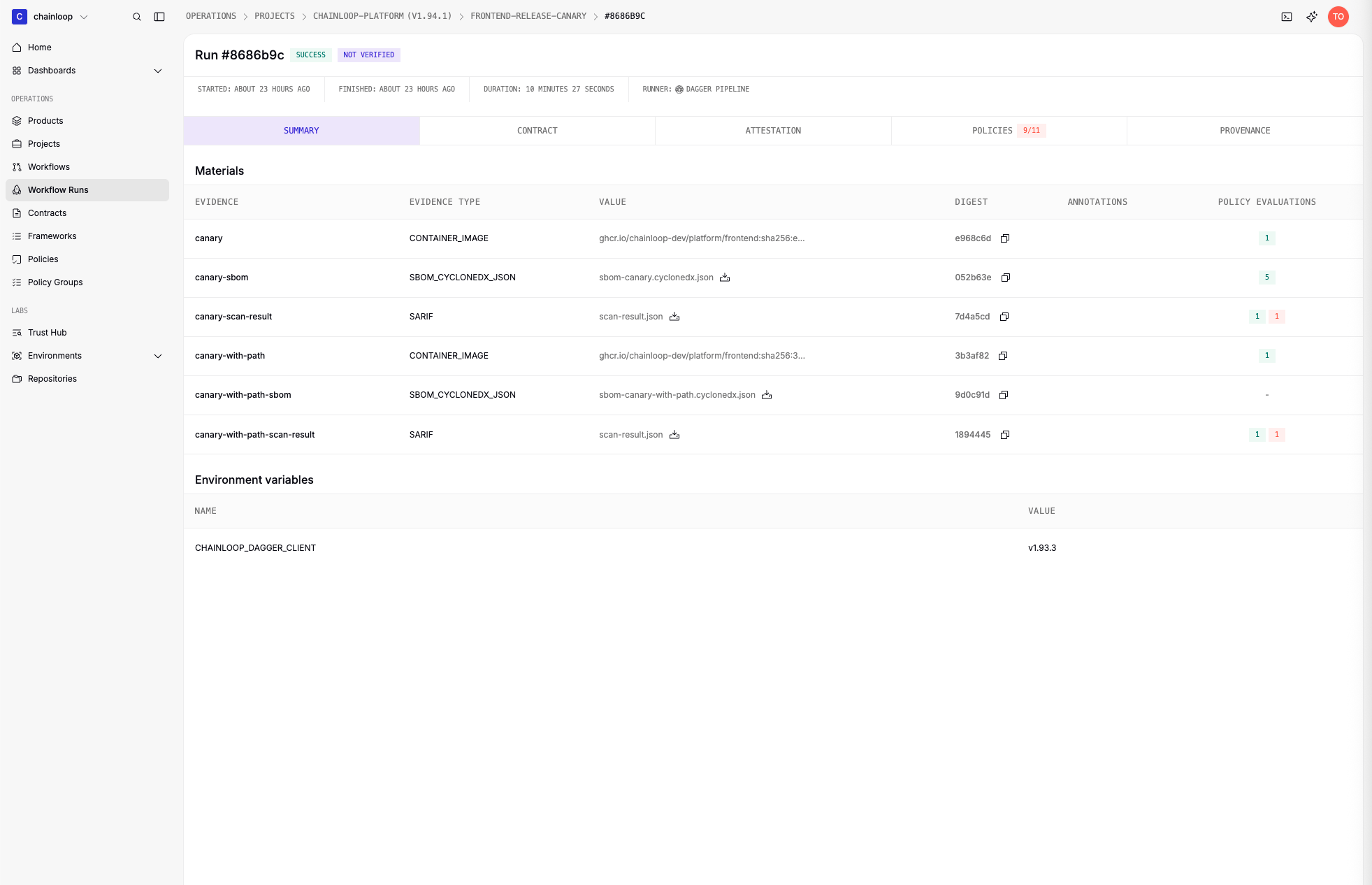Viewport: 1372px width, 885px height.
Task: Switch to the Contract tab
Action: click(x=537, y=131)
